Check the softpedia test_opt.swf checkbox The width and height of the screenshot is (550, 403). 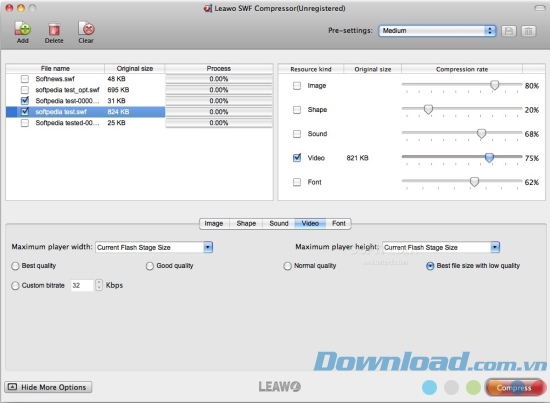[25, 90]
